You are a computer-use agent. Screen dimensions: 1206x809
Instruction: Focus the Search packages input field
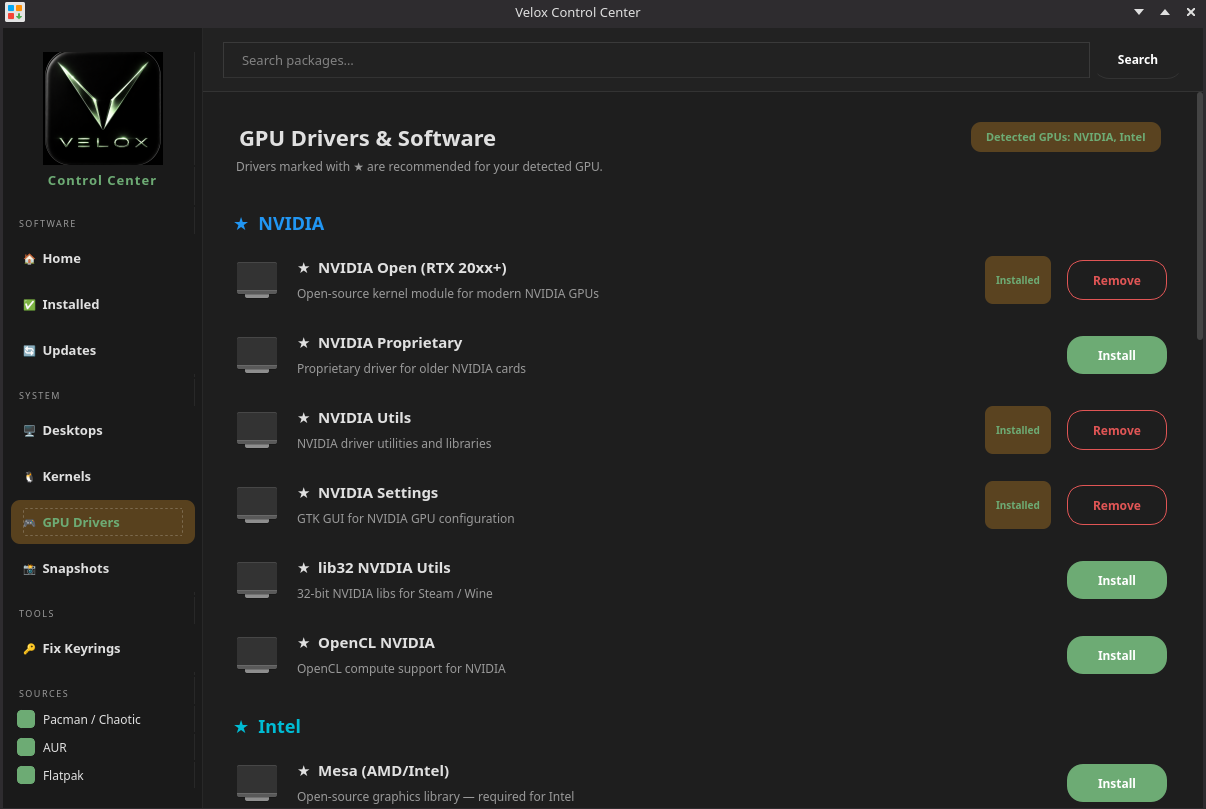tap(656, 60)
